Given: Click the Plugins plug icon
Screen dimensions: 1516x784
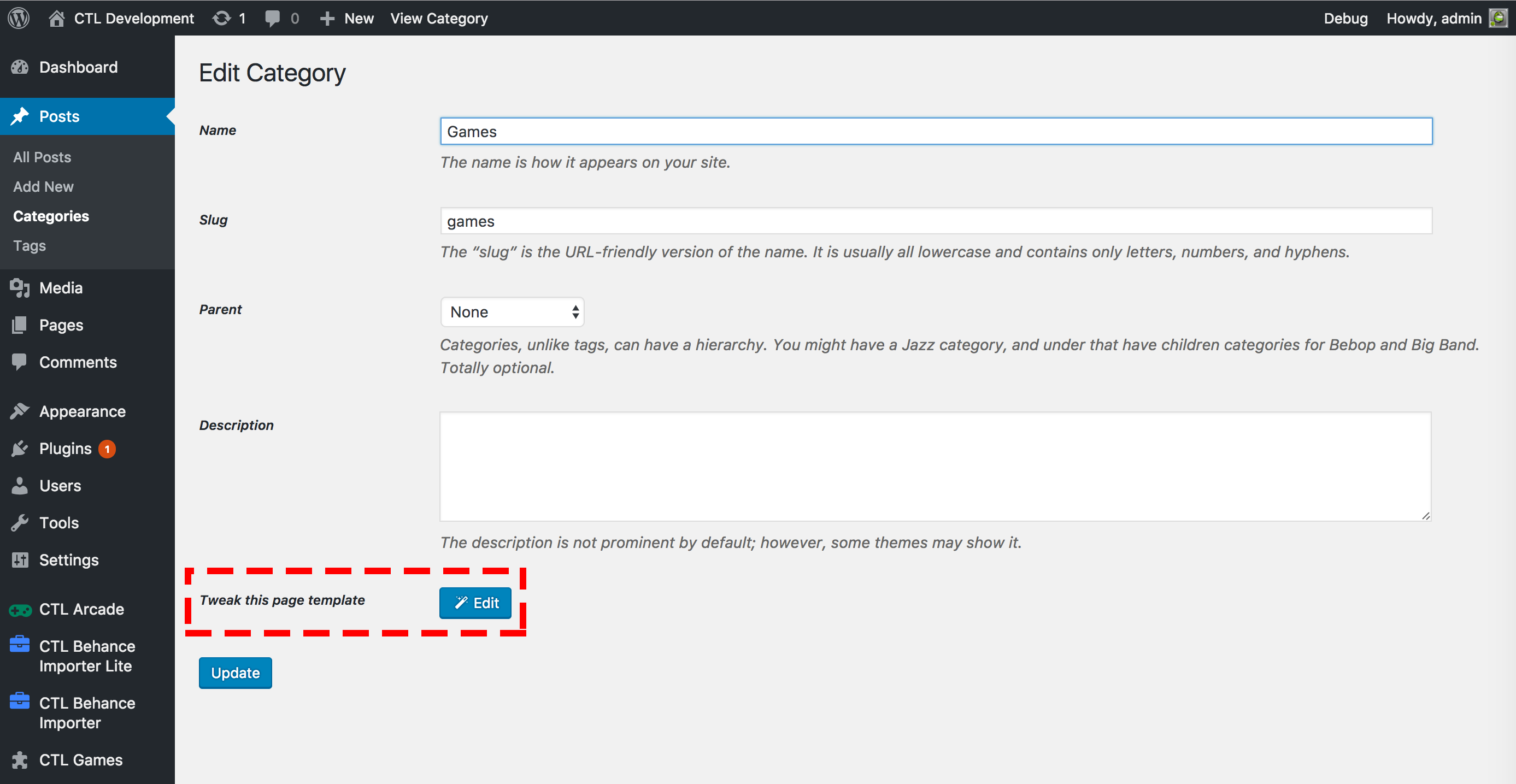Looking at the screenshot, I should pyautogui.click(x=20, y=449).
